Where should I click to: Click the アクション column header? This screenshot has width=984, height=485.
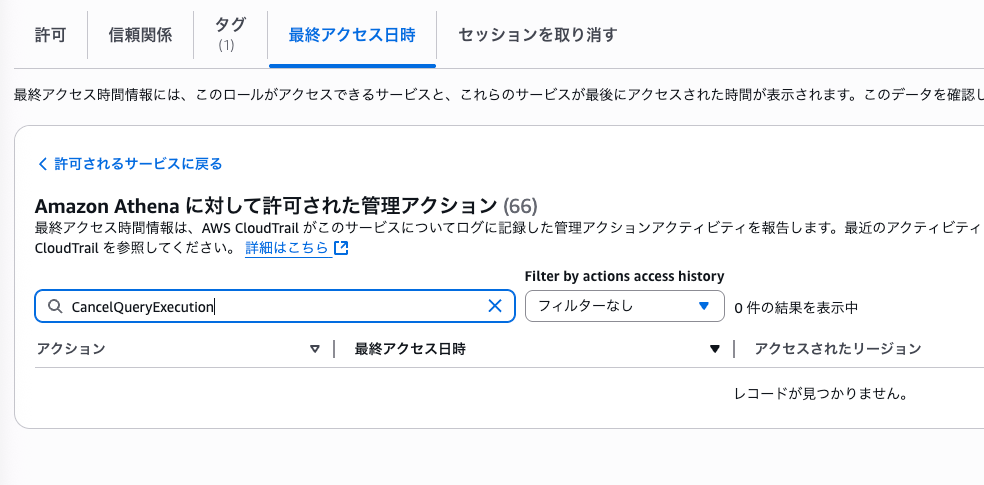click(x=71, y=349)
